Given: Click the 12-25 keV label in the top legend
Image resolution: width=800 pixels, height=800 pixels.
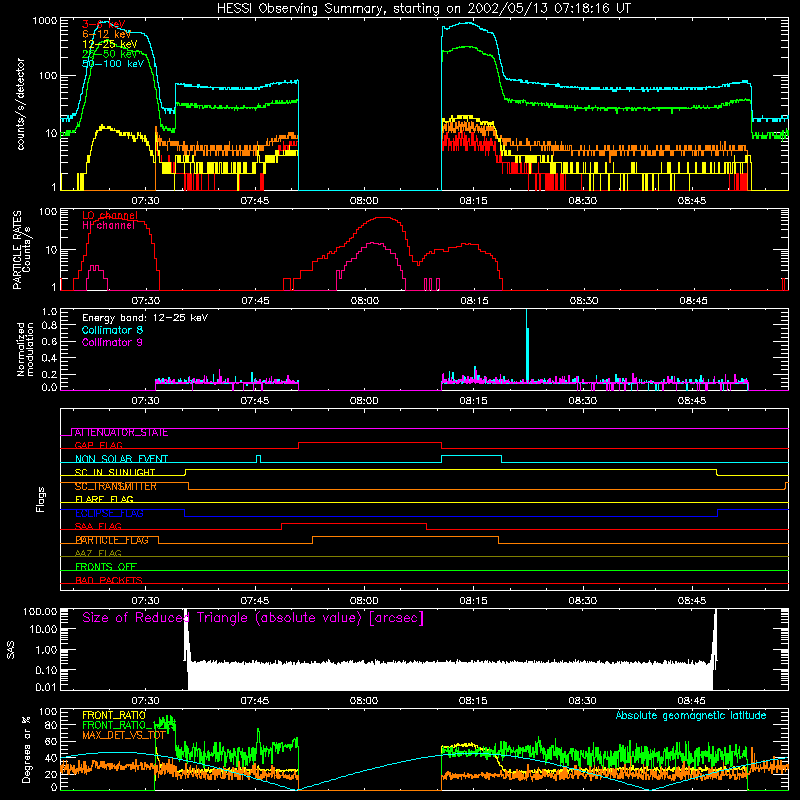Looking at the screenshot, I should [x=110, y=44].
